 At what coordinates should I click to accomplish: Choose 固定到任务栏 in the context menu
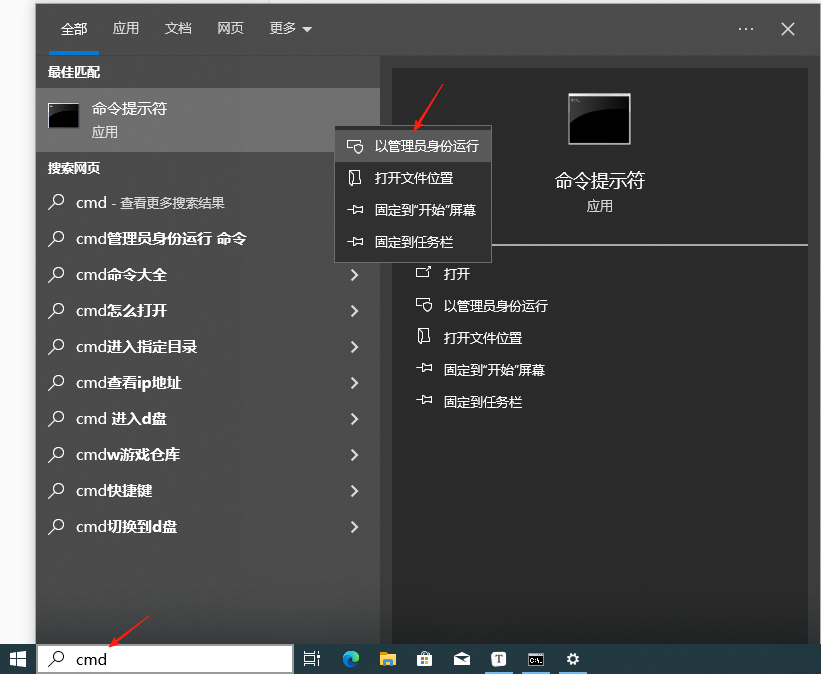coord(413,242)
